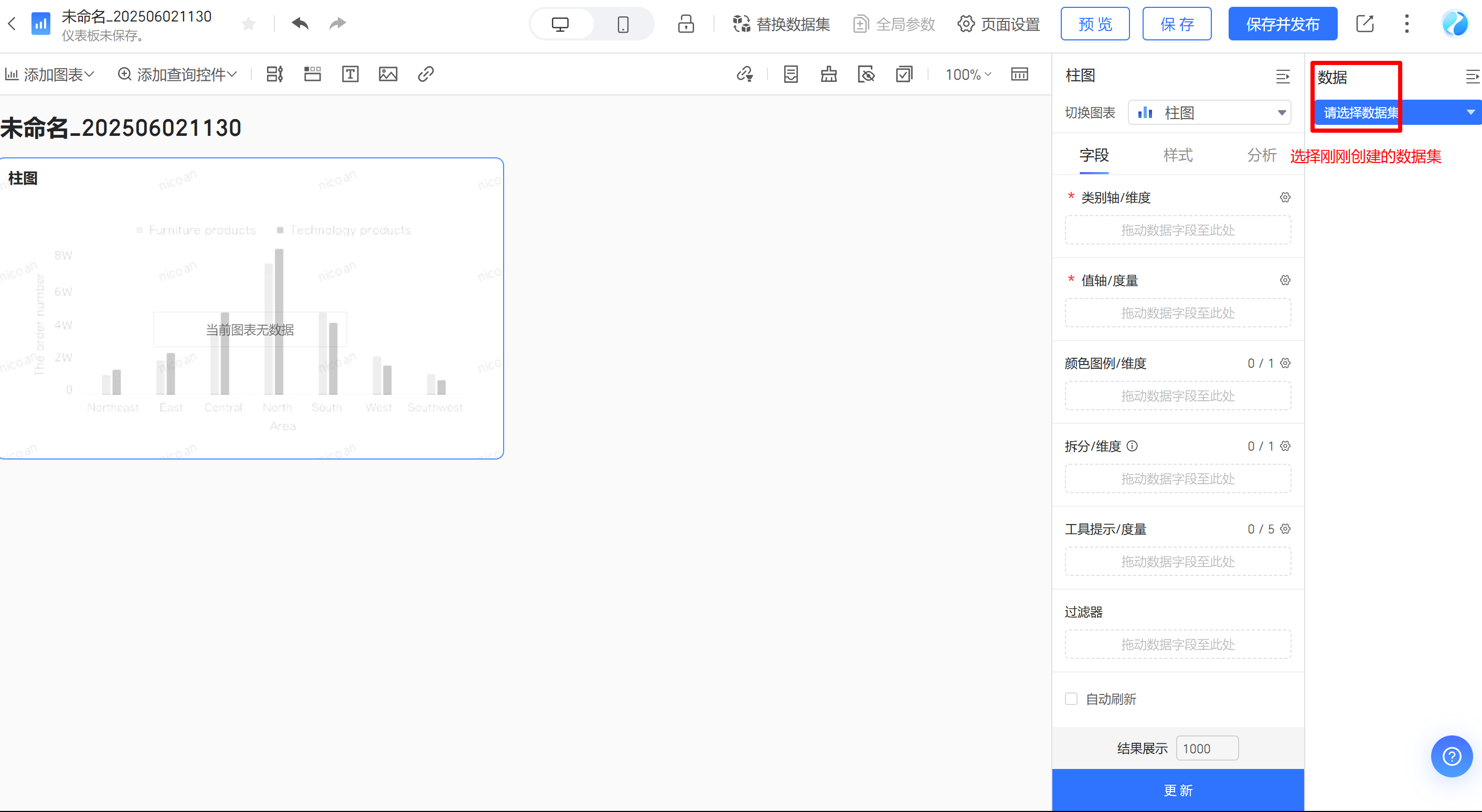
Task: Open settings gear for 类别轴/维度
Action: coord(1285,197)
